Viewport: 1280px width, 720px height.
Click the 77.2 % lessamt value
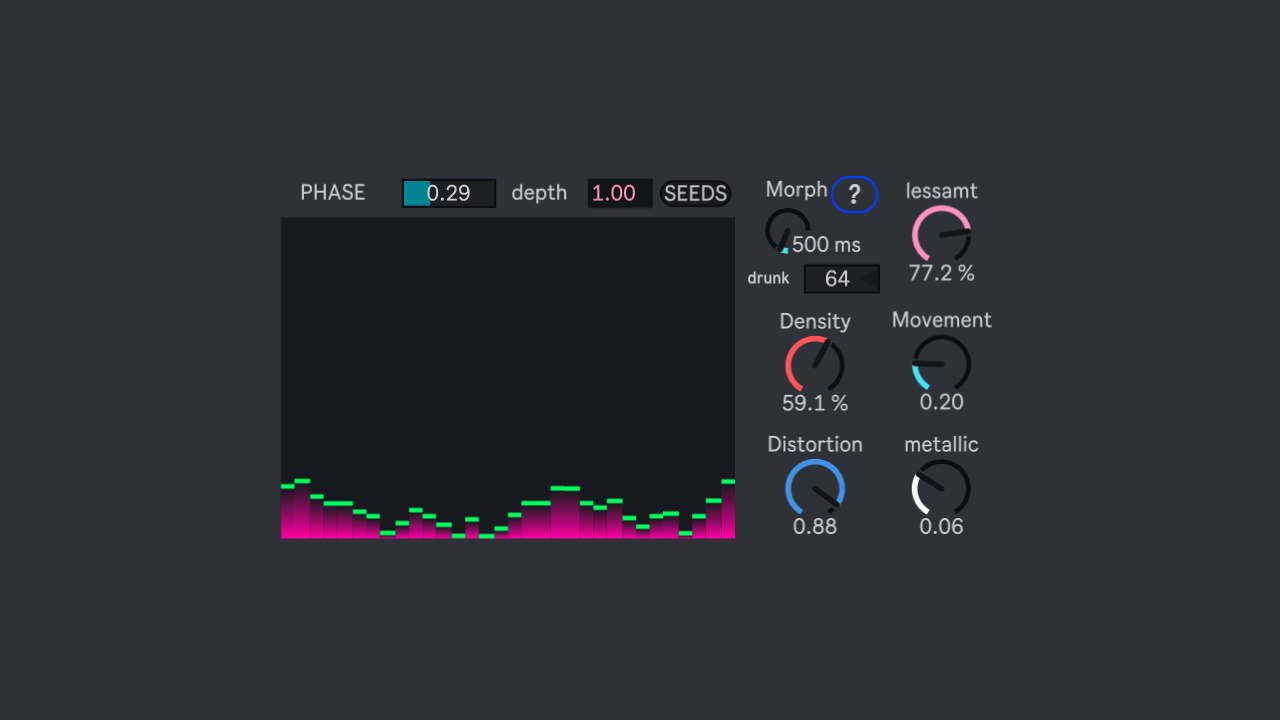[941, 273]
